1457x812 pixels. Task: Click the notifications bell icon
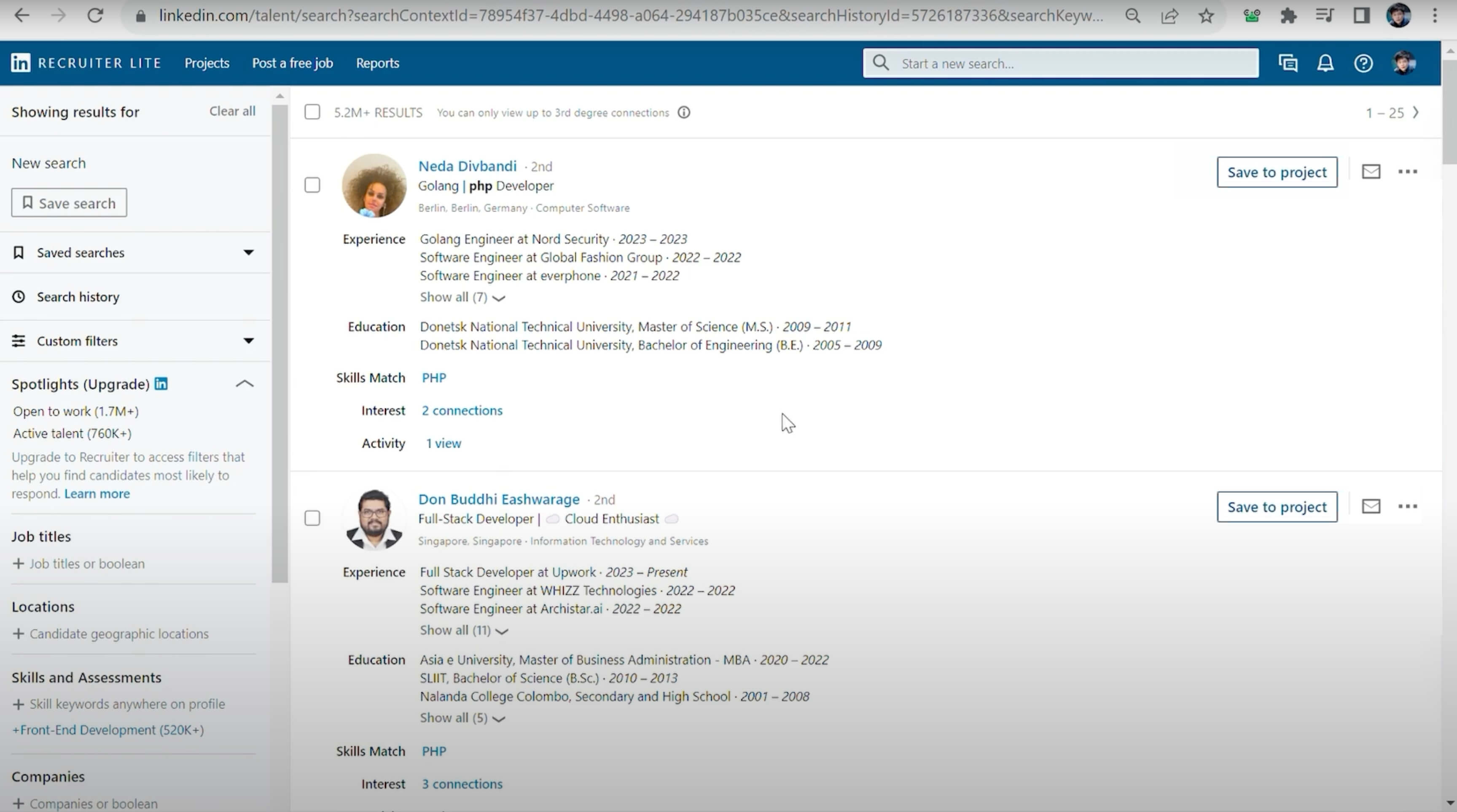click(1325, 63)
